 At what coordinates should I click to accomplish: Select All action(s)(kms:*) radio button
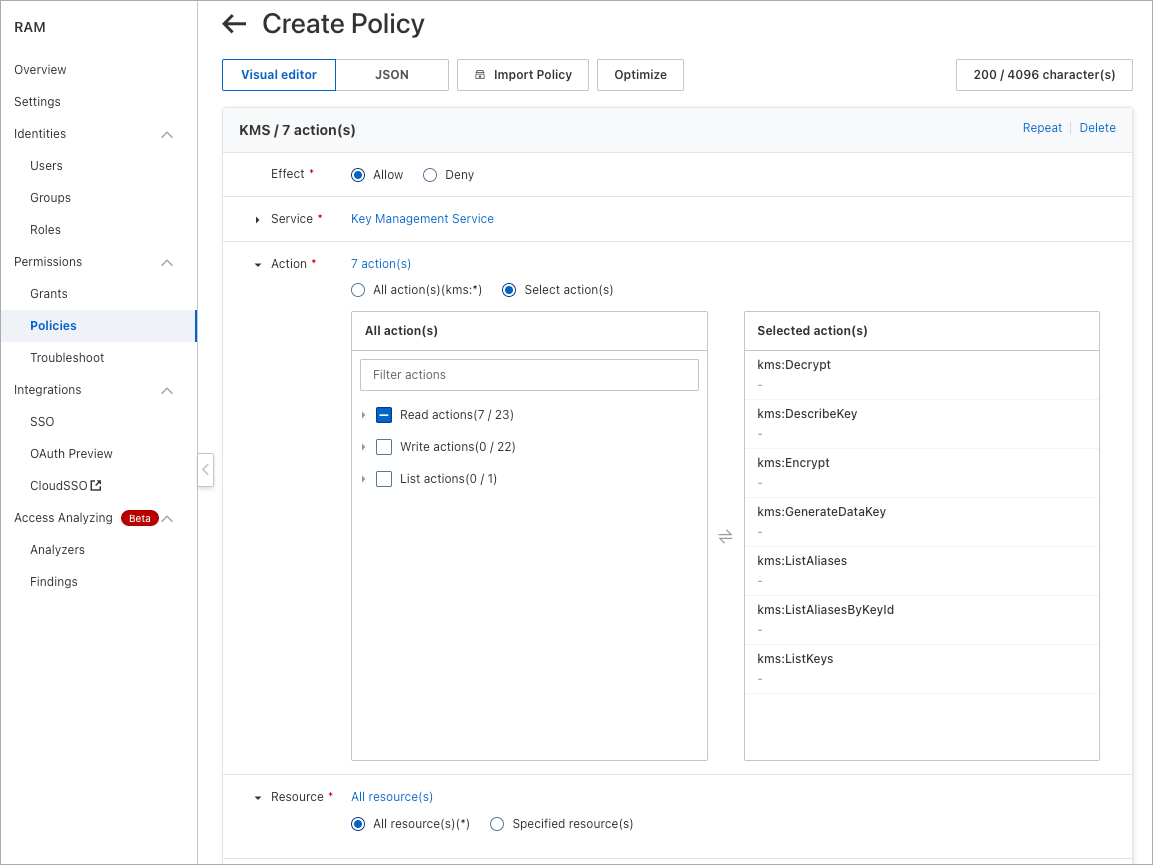click(x=358, y=290)
